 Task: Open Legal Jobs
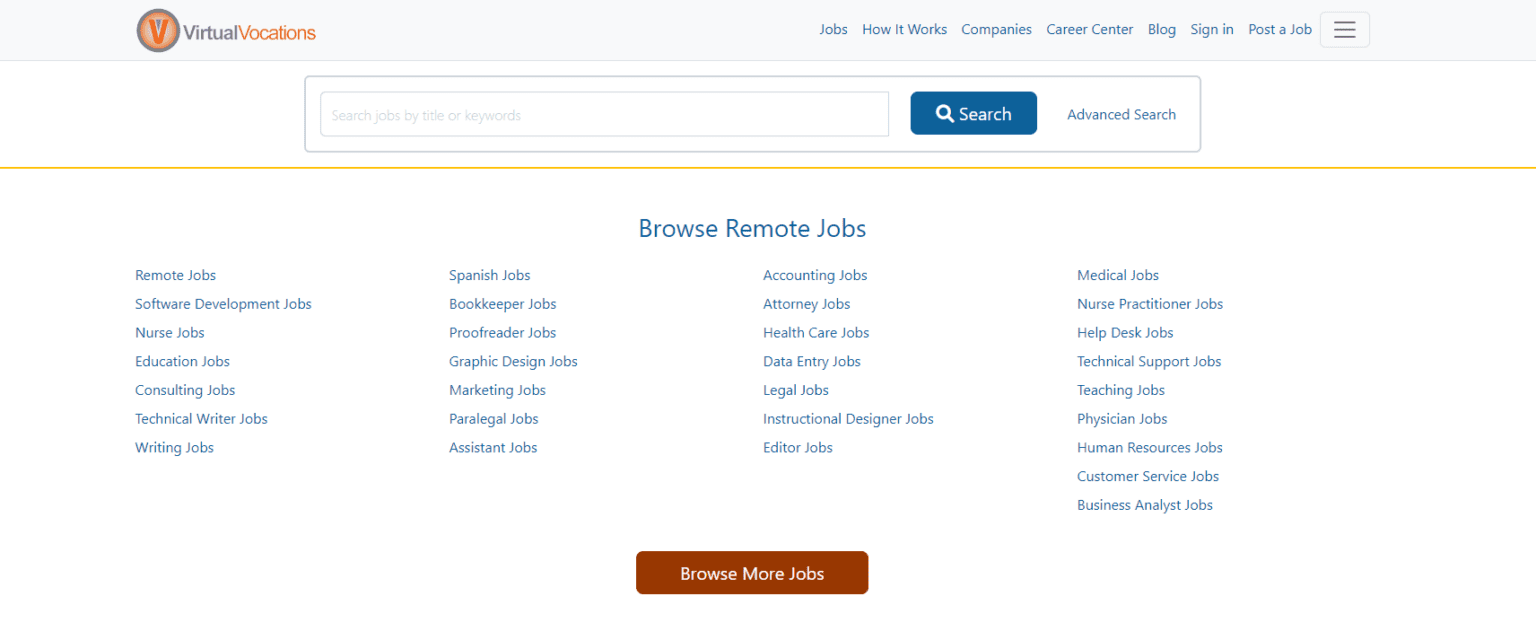[796, 390]
